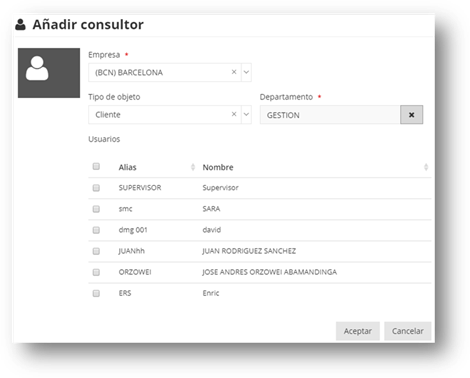Remove the GESTION department with the X button
Viewport: 470px width, 378px height.
(411, 115)
